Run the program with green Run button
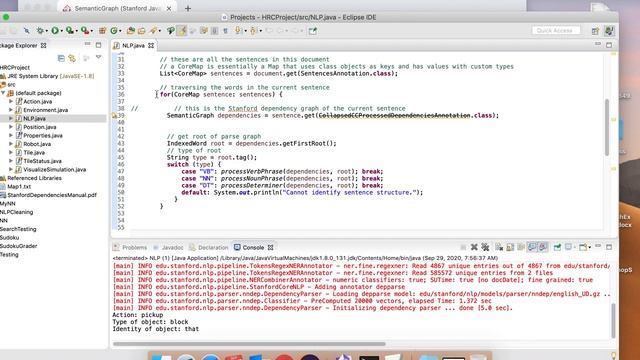The width and height of the screenshot is (640, 360). pyautogui.click(x=54, y=31)
